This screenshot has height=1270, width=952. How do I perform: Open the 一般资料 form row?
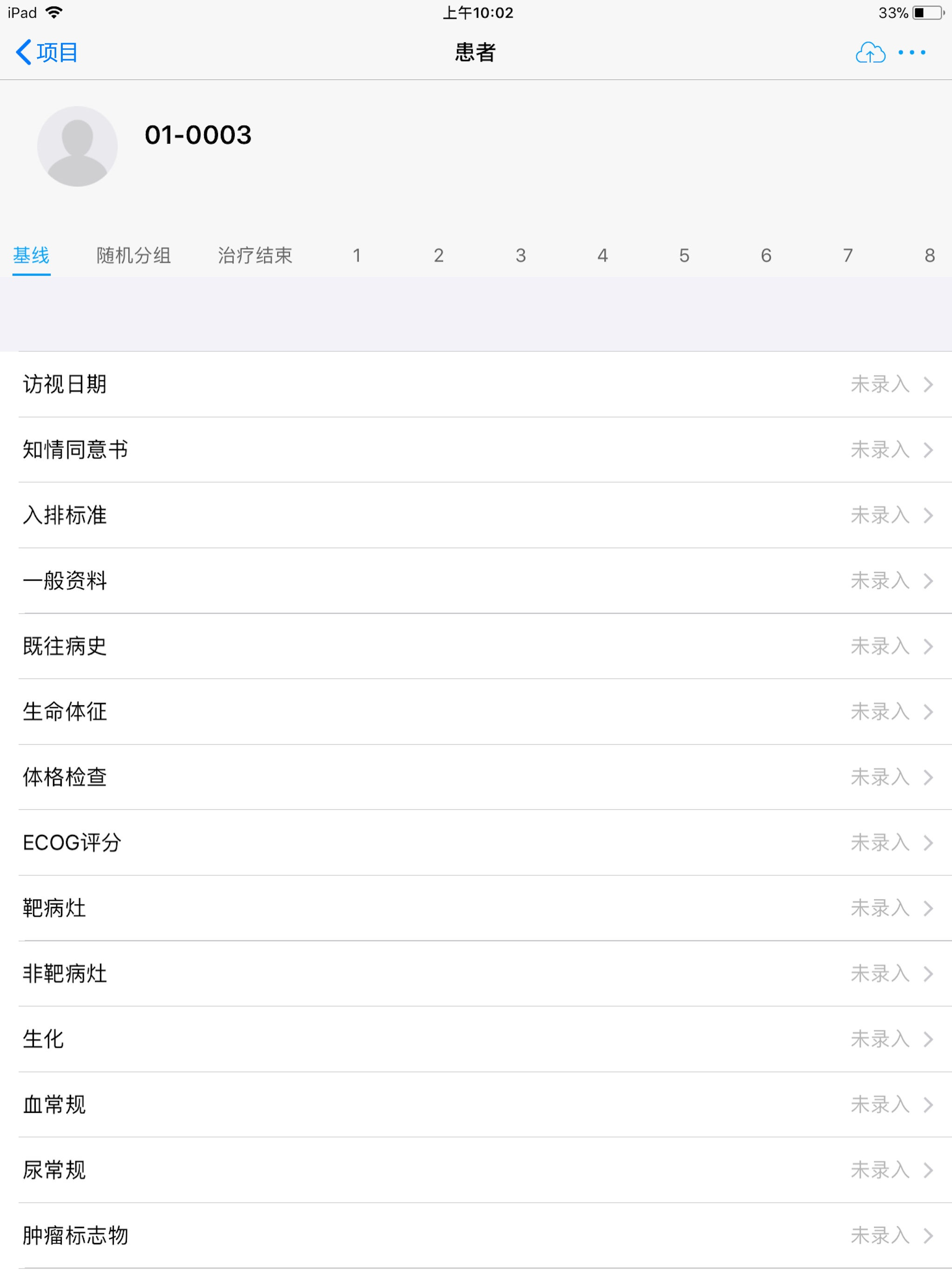(476, 581)
